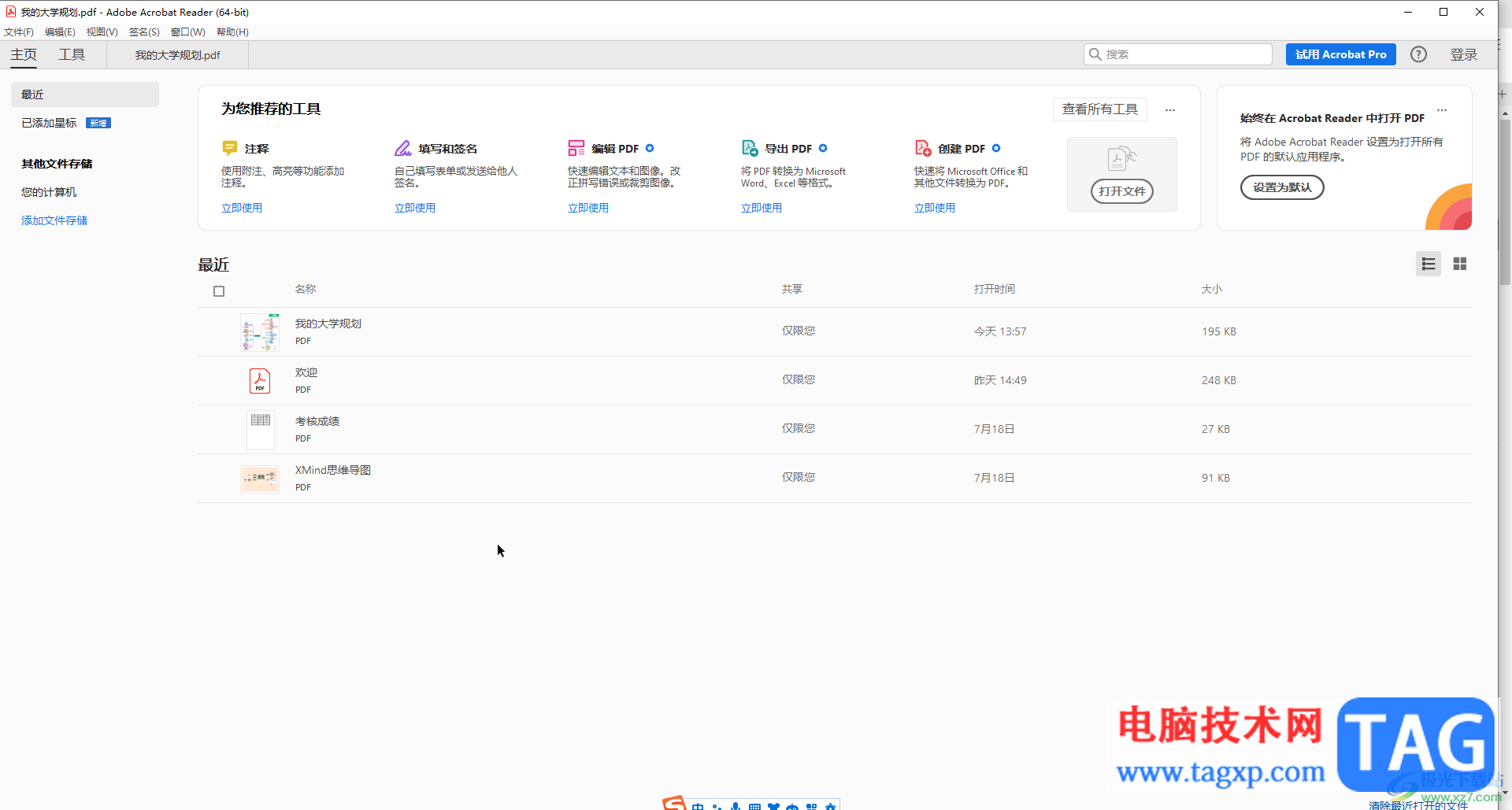
Task: Open the 帮助(H) menu
Action: (232, 32)
